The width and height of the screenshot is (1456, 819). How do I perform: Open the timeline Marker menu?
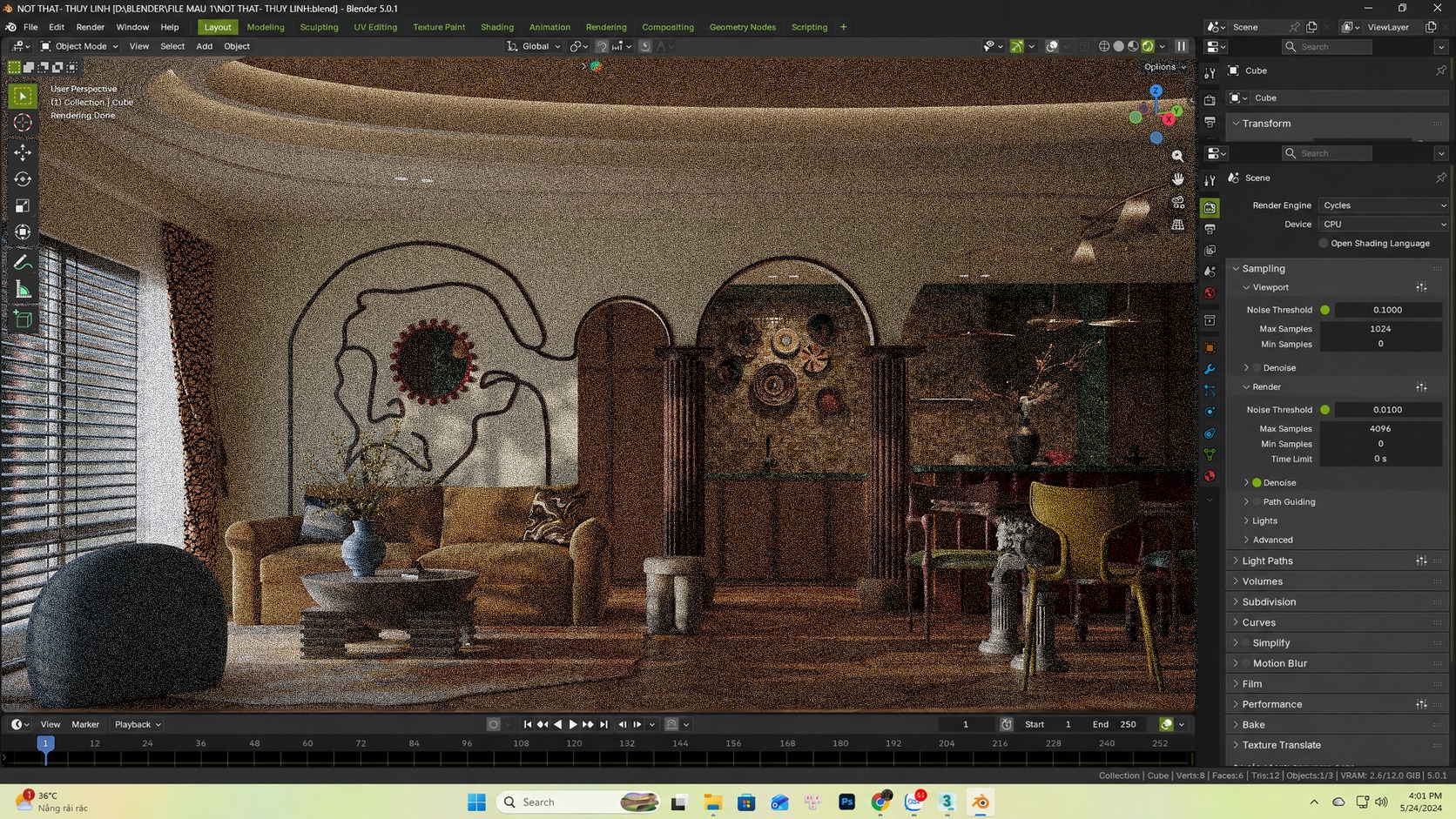pos(85,724)
